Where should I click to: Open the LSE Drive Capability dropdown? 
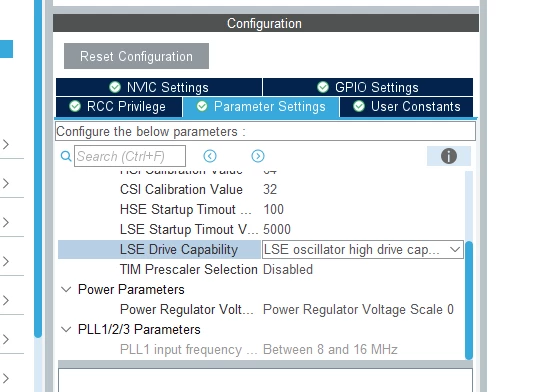(363, 250)
